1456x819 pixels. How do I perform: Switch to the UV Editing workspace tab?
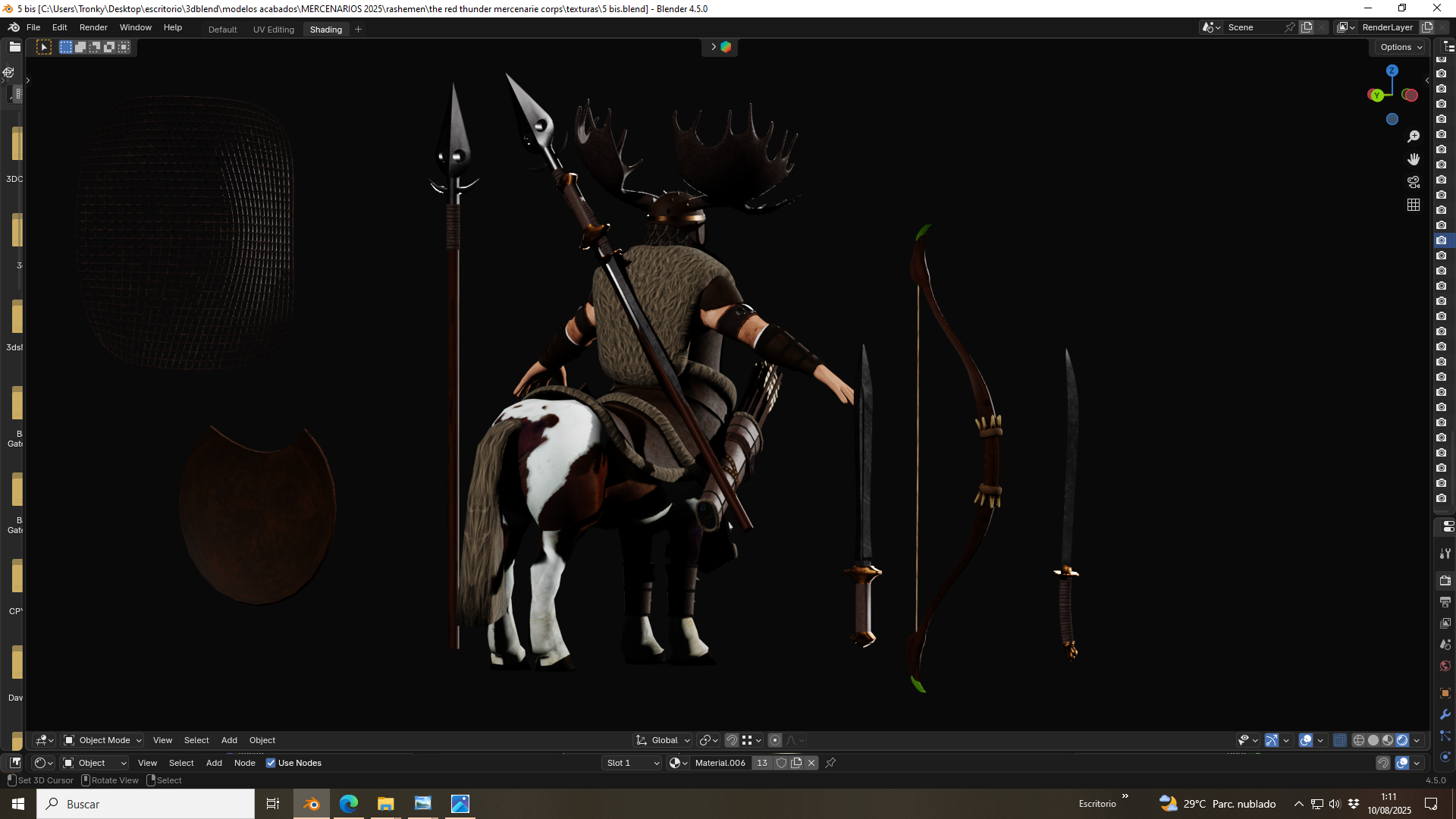[274, 30]
